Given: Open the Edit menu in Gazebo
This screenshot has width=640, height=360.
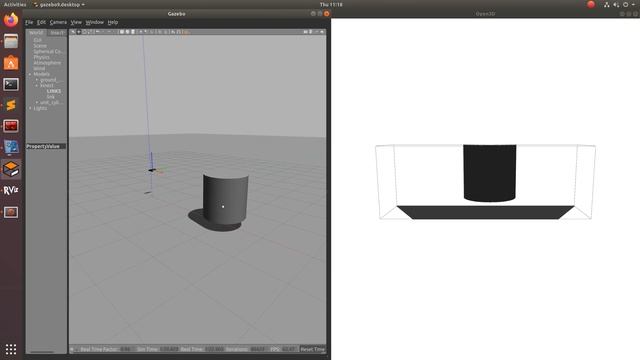Looking at the screenshot, I should tap(41, 22).
